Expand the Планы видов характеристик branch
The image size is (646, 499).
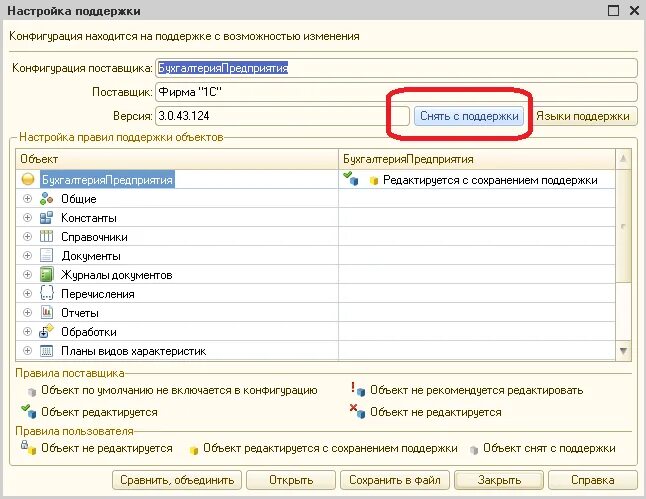click(27, 351)
